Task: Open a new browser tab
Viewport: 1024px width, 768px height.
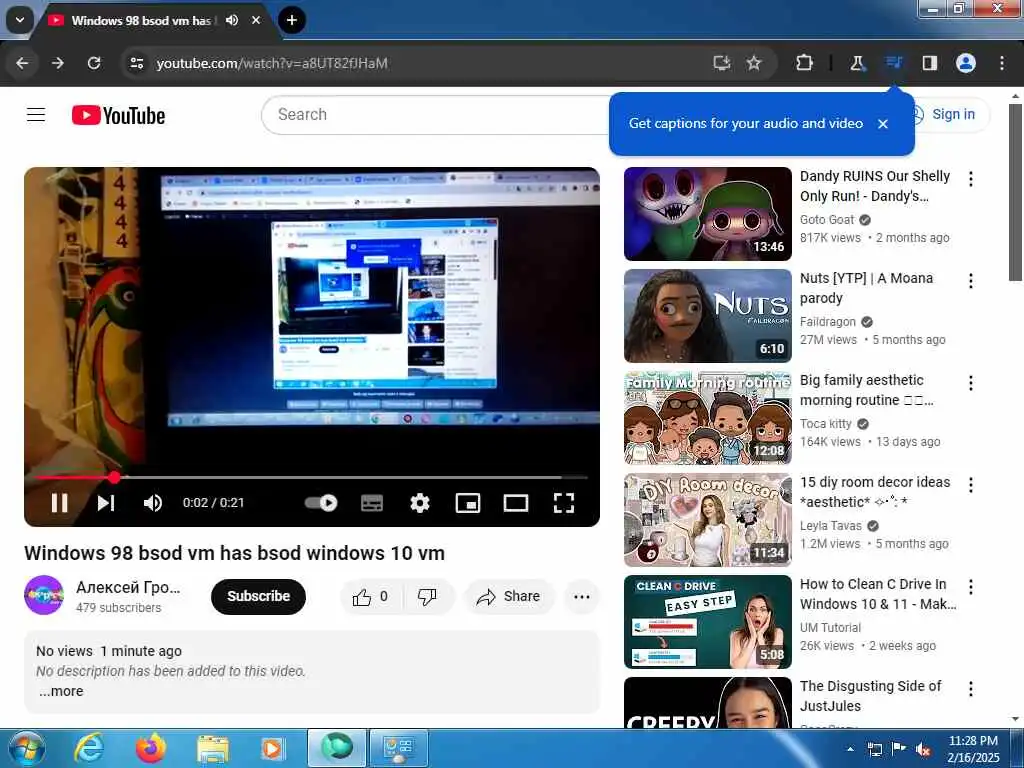Action: click(292, 20)
